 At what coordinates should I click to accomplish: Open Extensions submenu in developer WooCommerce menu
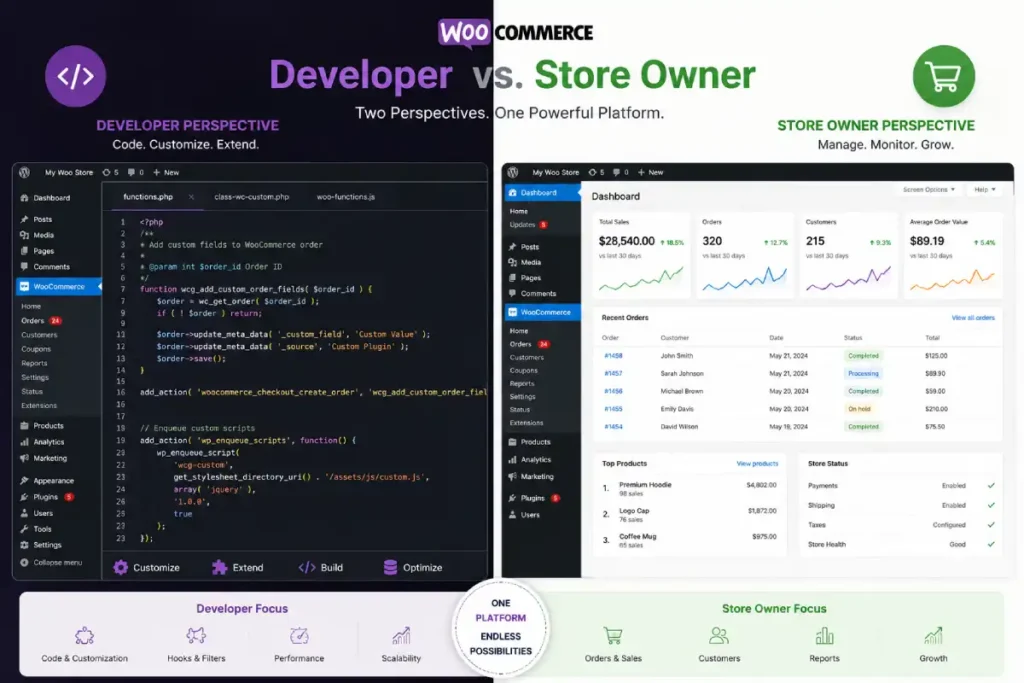[39, 405]
